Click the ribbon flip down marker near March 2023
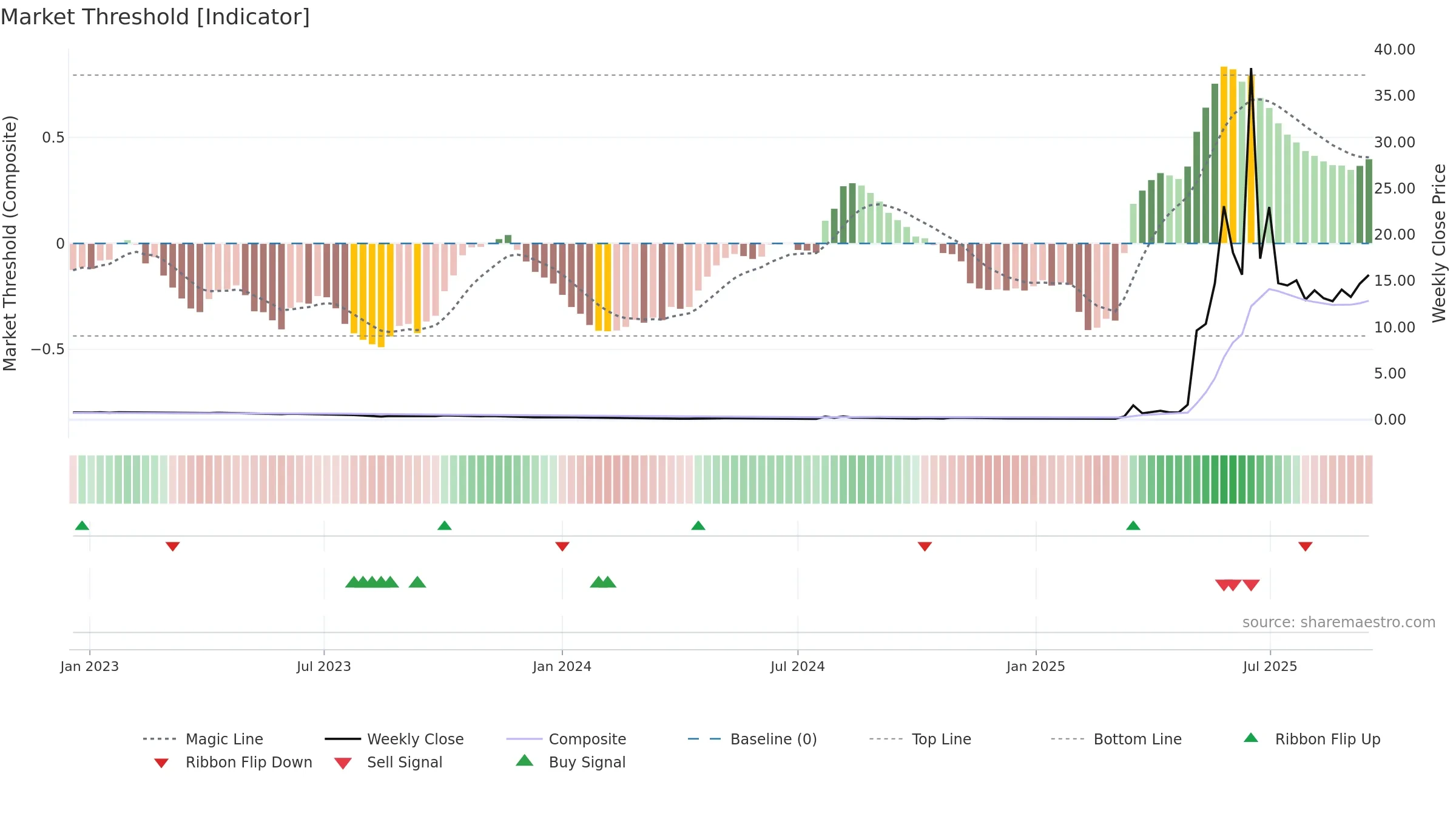The height and width of the screenshot is (819, 1456). click(x=173, y=547)
